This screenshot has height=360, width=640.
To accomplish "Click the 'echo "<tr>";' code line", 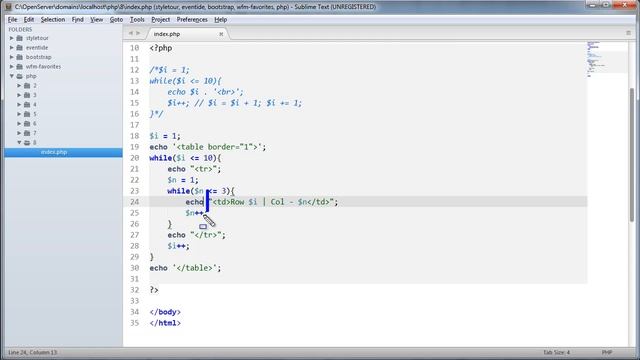I will (x=194, y=169).
